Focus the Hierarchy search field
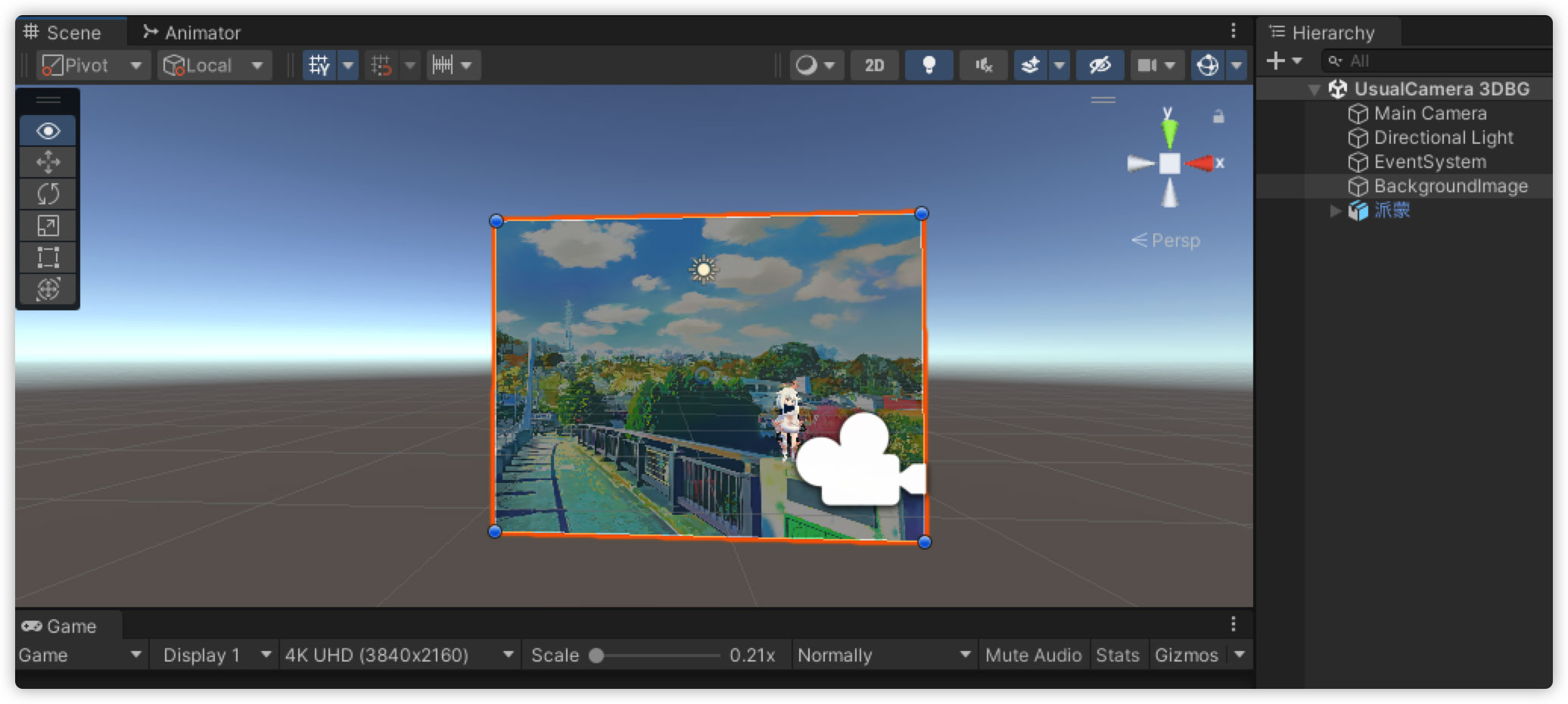Viewport: 1568px width, 704px height. (1438, 61)
